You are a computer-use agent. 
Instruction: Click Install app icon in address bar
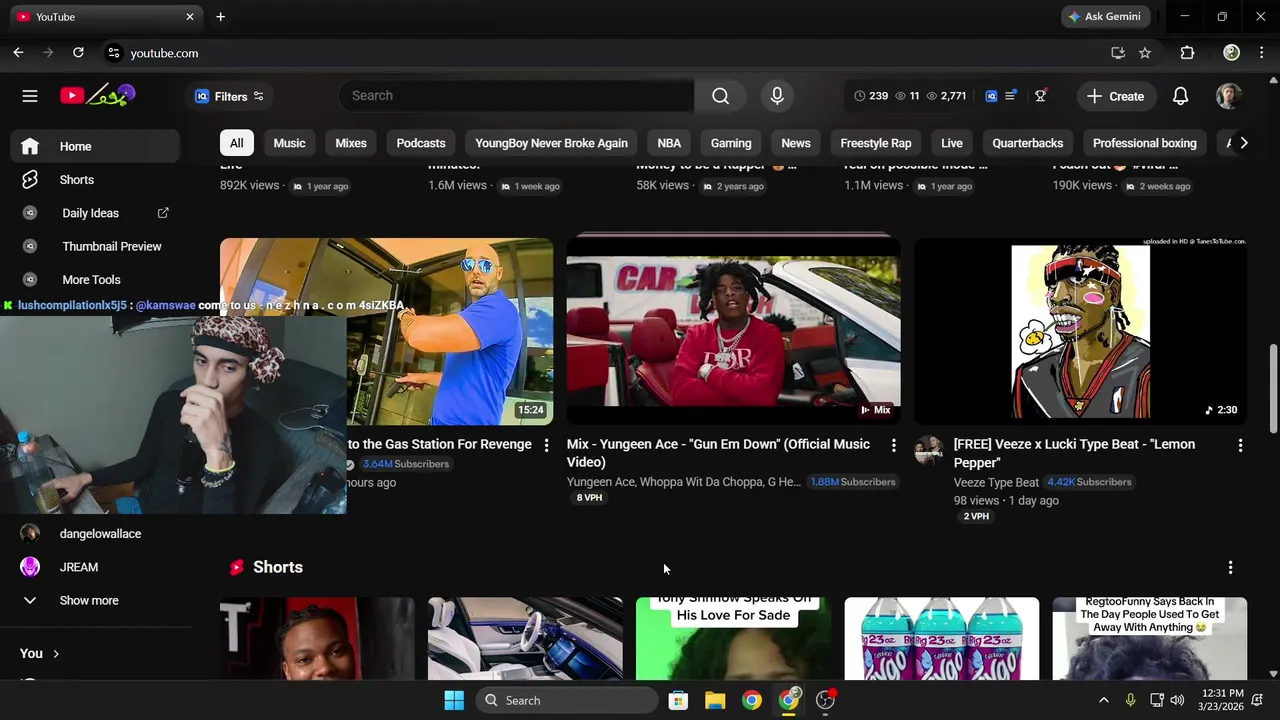(1118, 53)
